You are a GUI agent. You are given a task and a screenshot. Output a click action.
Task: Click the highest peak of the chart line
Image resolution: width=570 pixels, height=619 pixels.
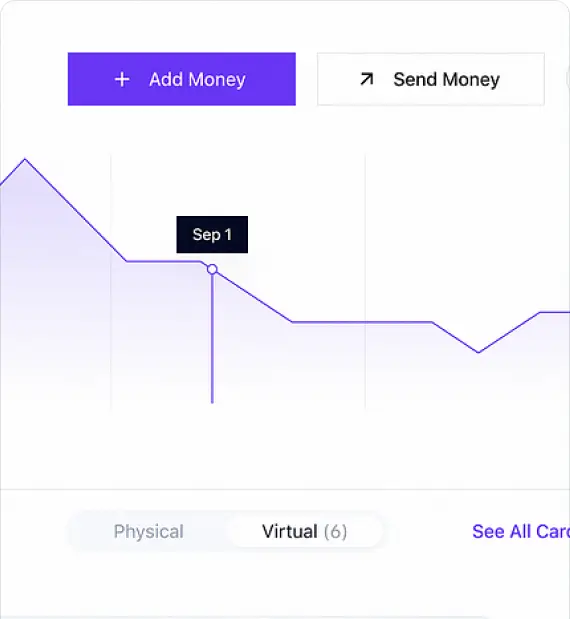(x=25, y=159)
